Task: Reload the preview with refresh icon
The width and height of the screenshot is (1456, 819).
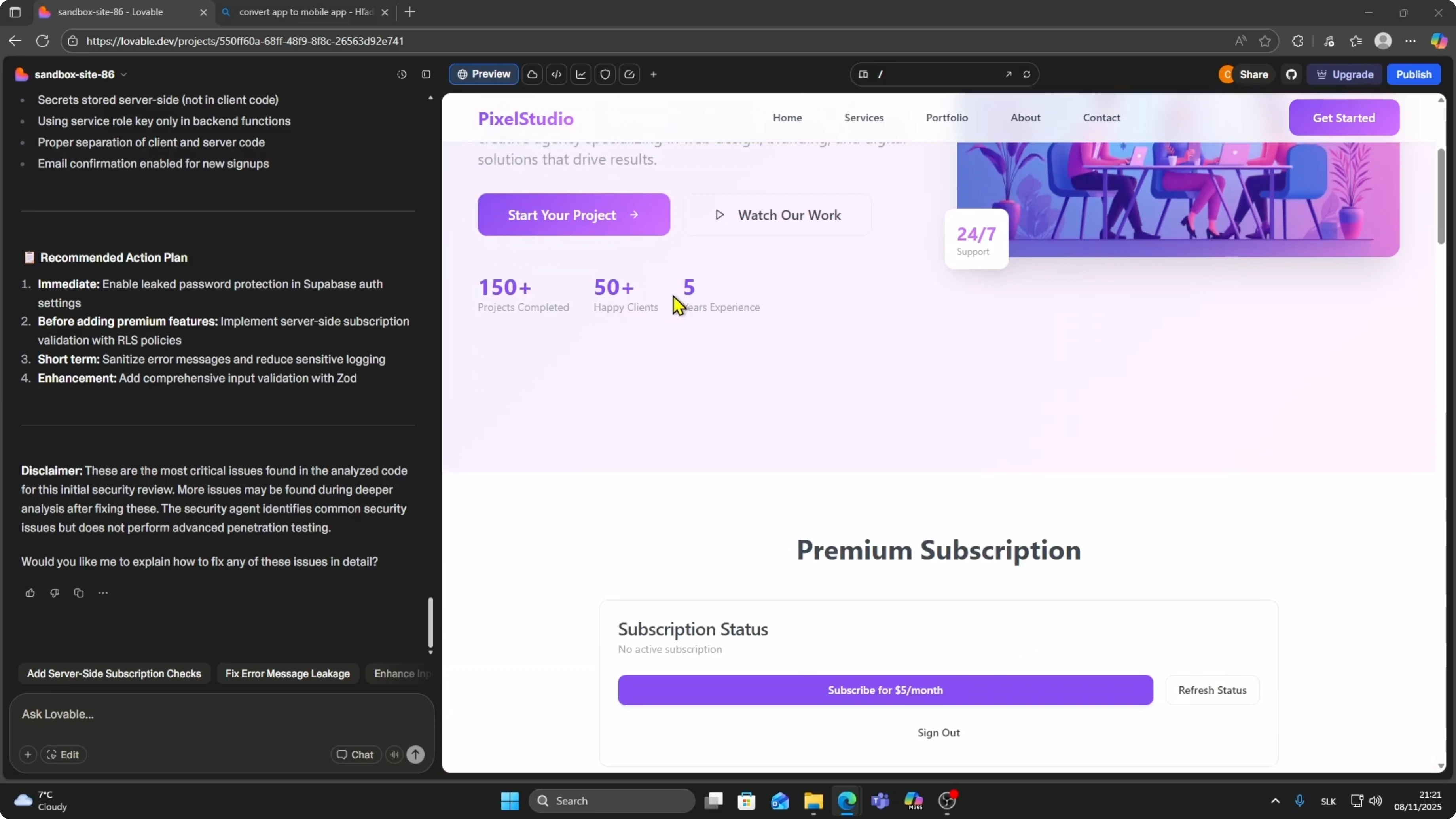Action: (1027, 74)
